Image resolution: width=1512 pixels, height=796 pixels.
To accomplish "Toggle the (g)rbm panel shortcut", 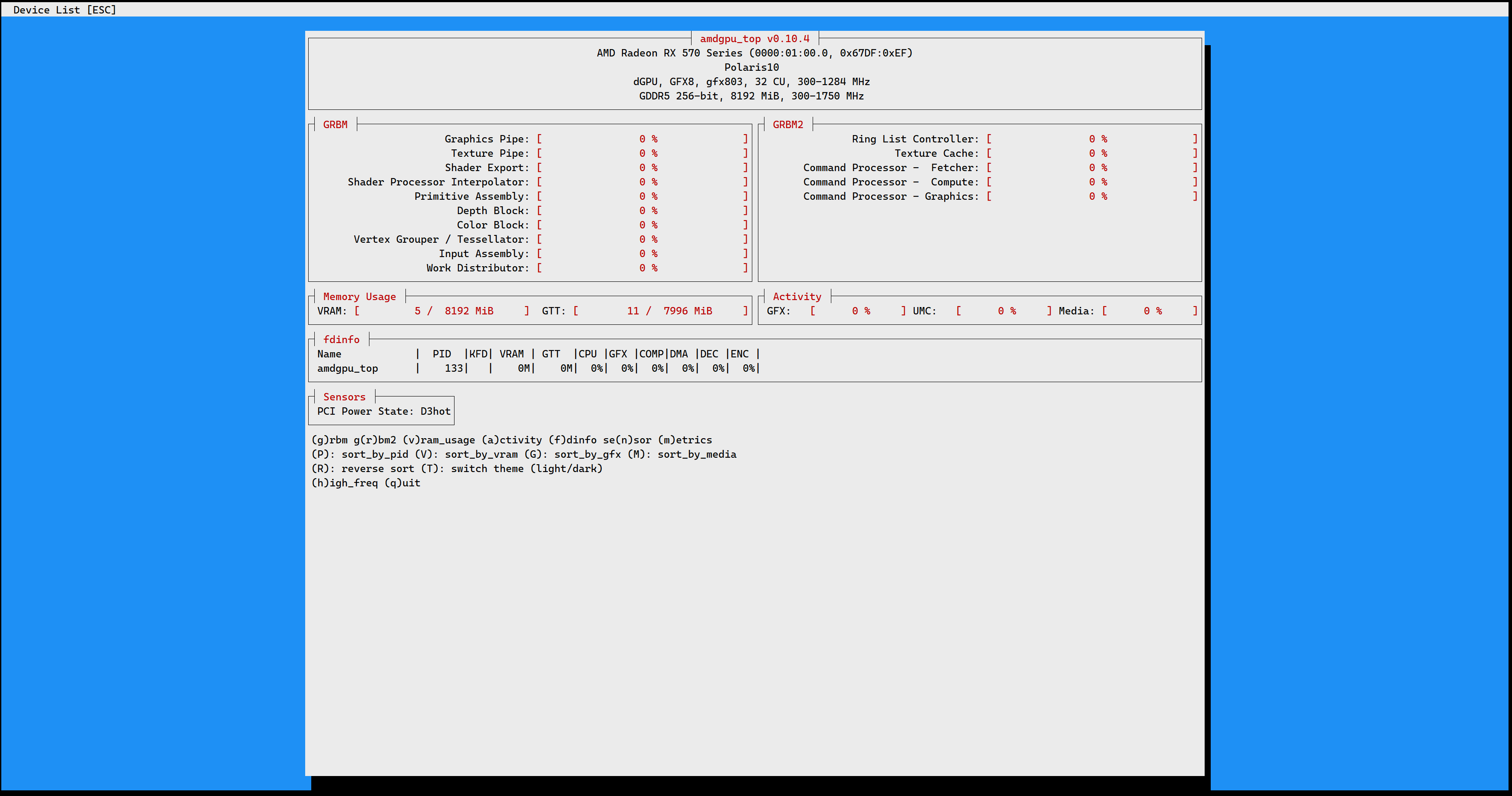I will click(x=329, y=439).
